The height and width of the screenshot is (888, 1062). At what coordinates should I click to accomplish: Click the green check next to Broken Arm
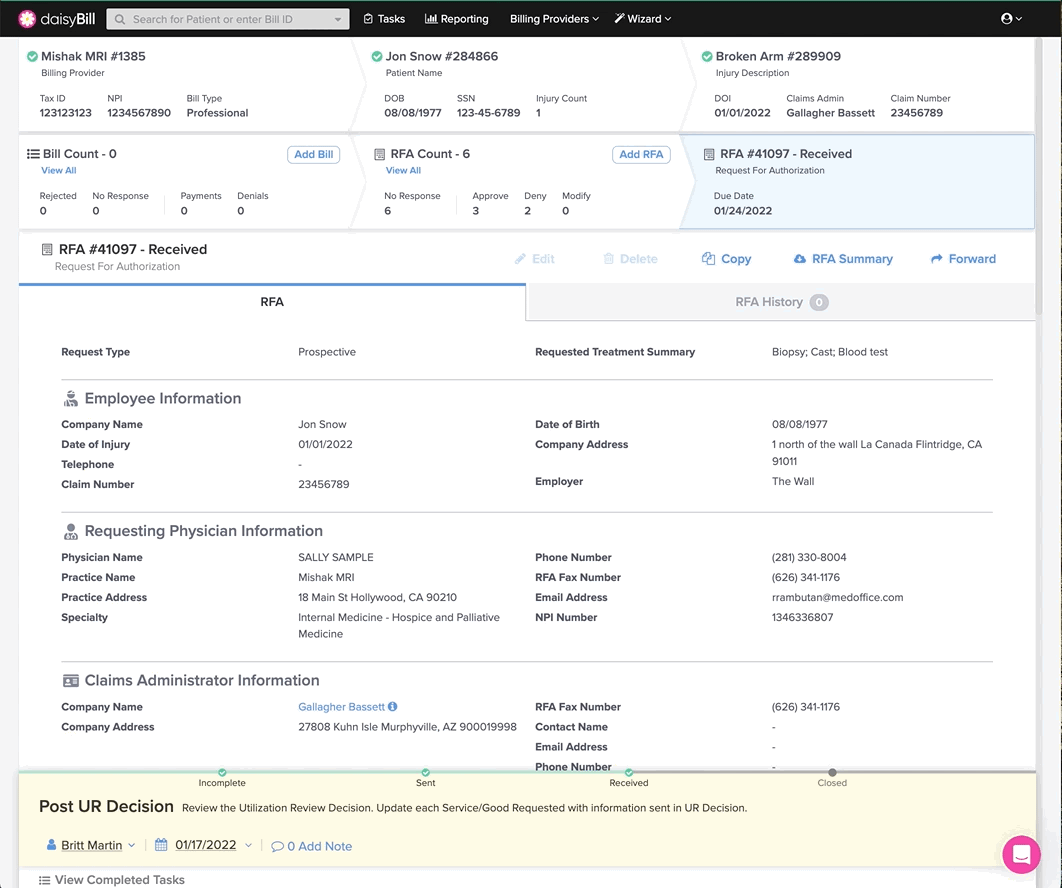point(707,56)
